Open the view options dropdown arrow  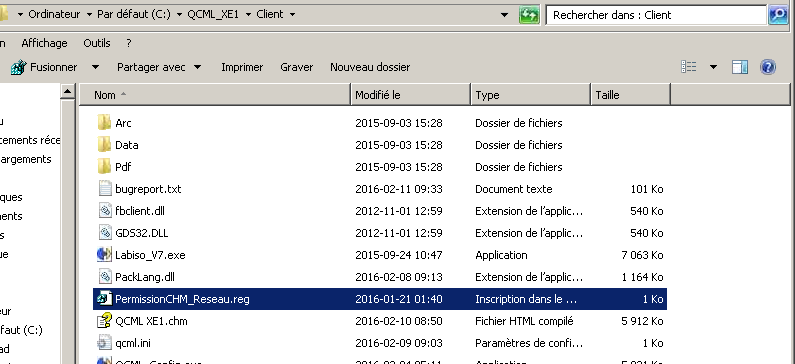(713, 67)
